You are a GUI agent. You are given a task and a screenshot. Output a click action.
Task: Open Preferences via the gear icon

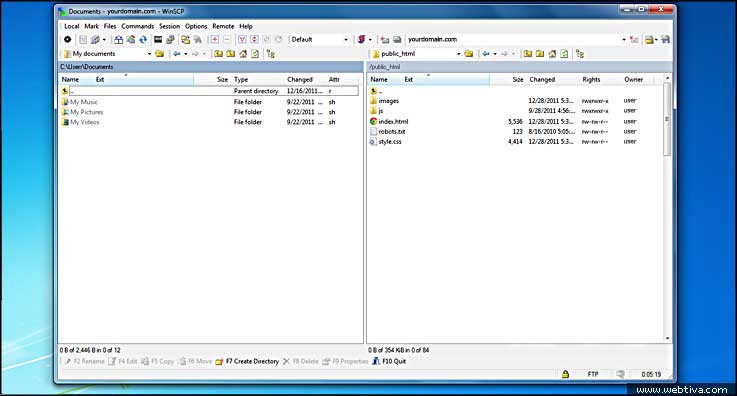pyautogui.click(x=68, y=39)
